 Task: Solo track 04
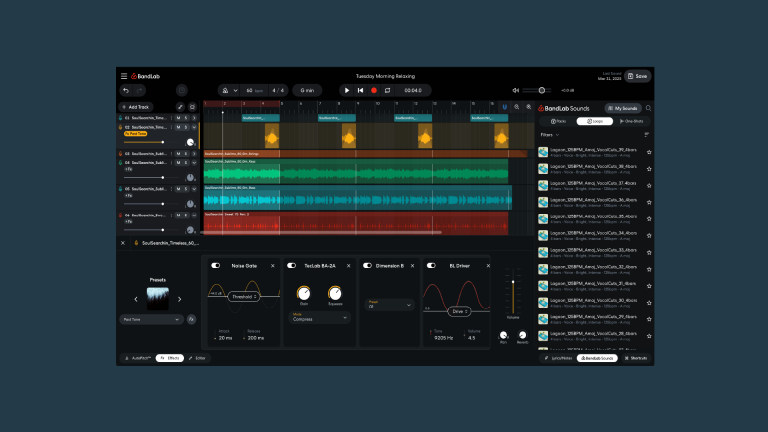[x=186, y=163]
